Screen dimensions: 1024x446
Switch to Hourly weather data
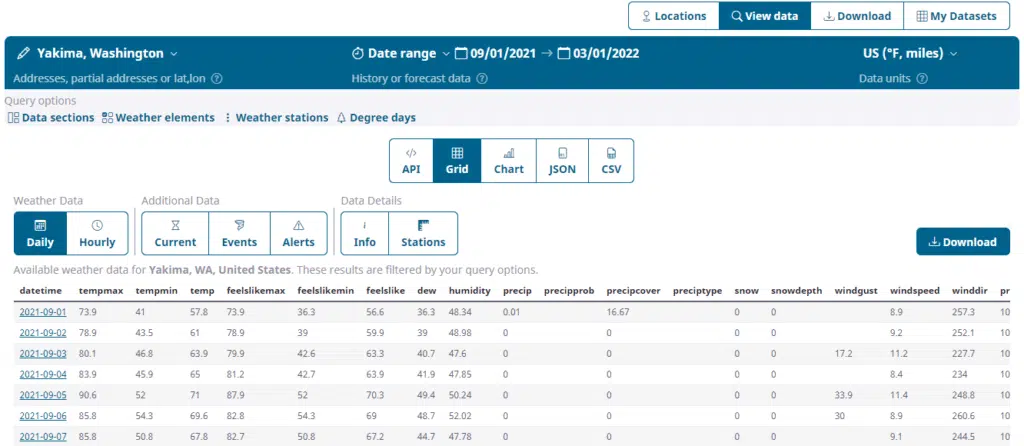97,233
